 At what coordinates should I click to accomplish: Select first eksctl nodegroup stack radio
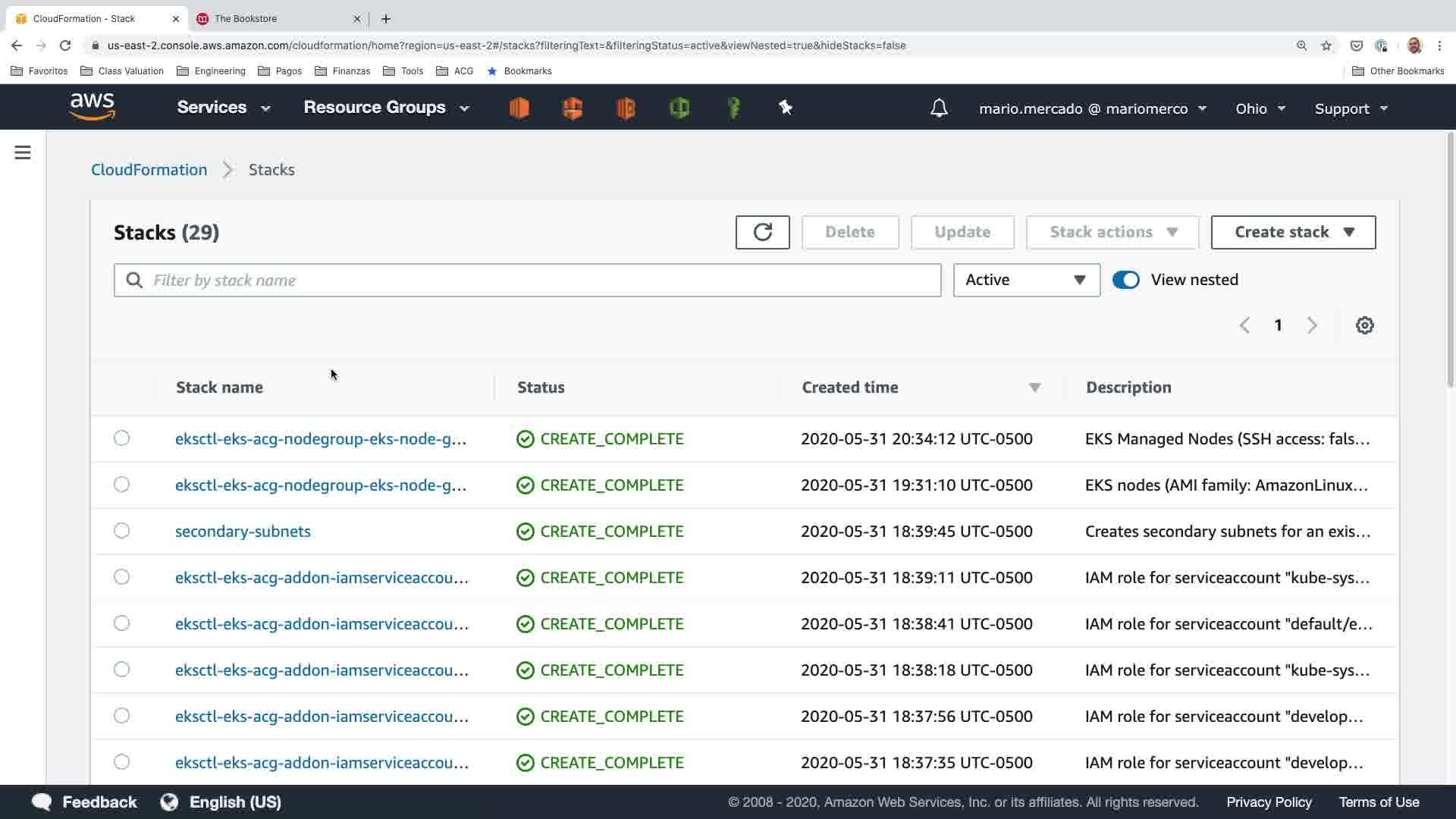(121, 438)
